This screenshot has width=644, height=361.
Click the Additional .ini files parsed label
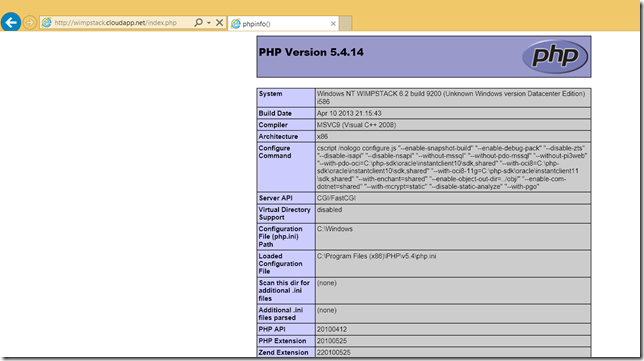281,314
